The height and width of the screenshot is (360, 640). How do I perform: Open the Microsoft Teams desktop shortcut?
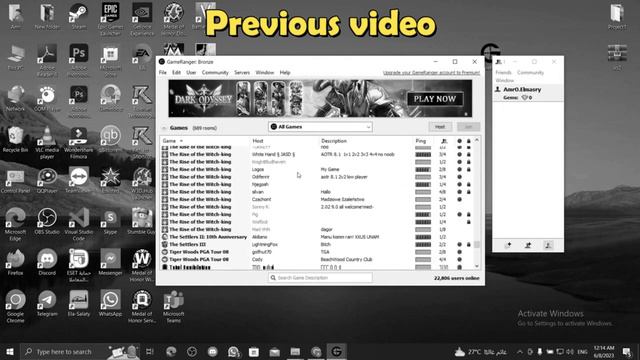coord(173,307)
